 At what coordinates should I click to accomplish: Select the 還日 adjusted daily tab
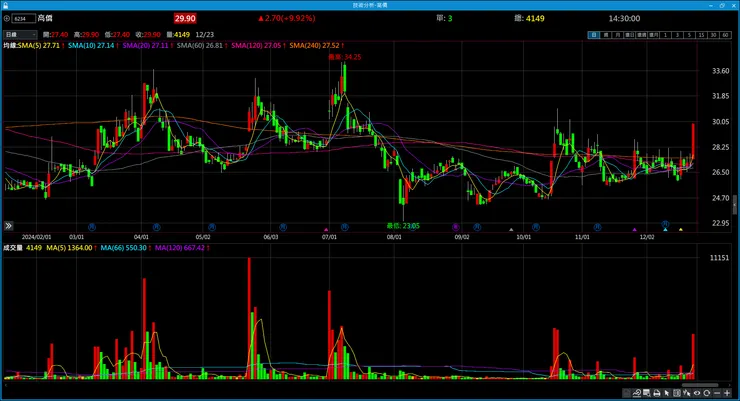(629, 35)
